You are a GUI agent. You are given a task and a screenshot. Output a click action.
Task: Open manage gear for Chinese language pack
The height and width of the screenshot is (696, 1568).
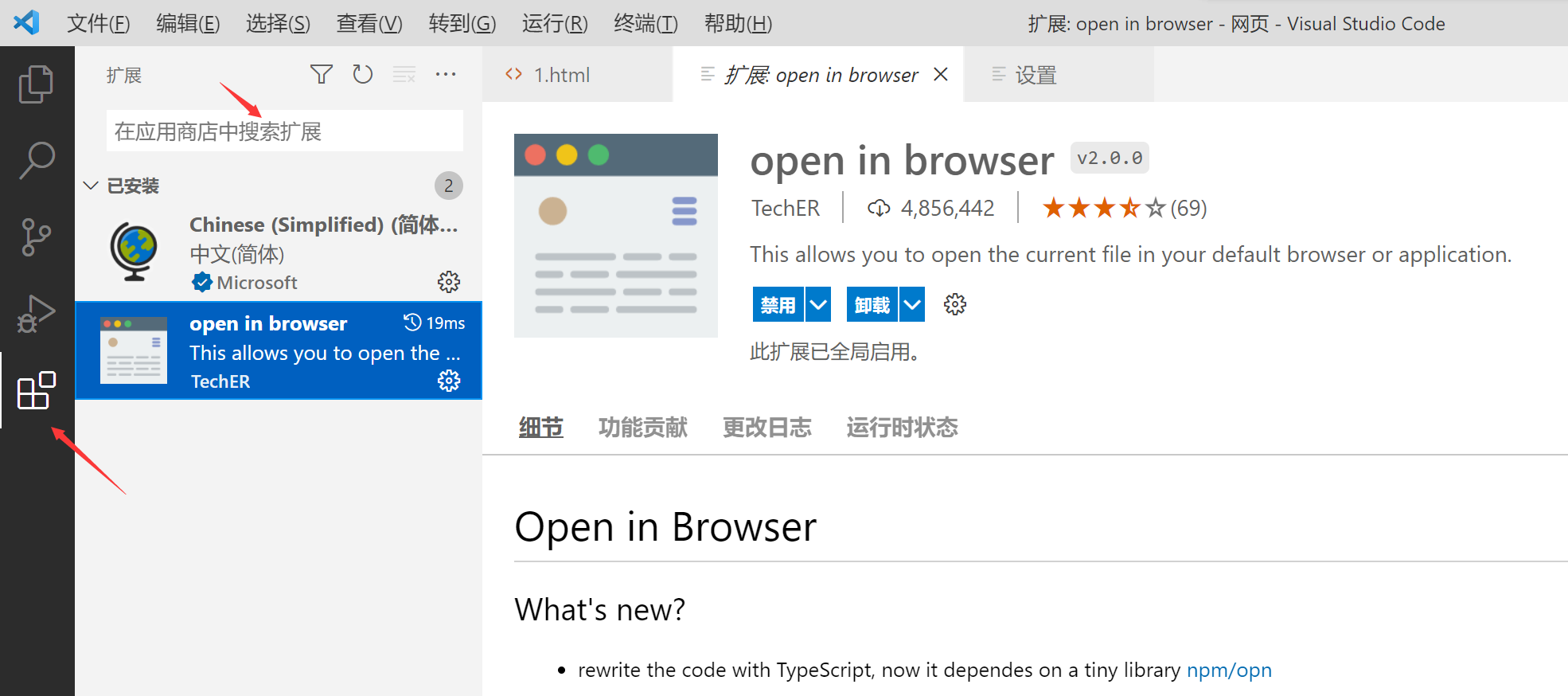pyautogui.click(x=449, y=282)
